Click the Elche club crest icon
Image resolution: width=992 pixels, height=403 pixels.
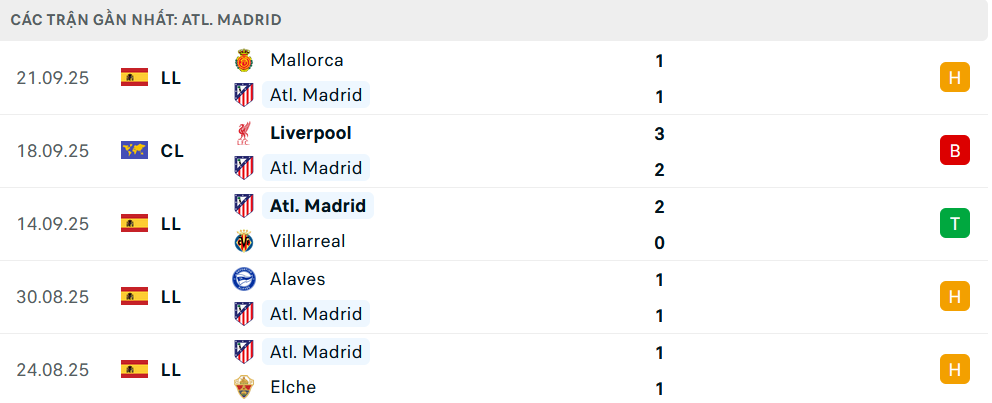[x=243, y=387]
